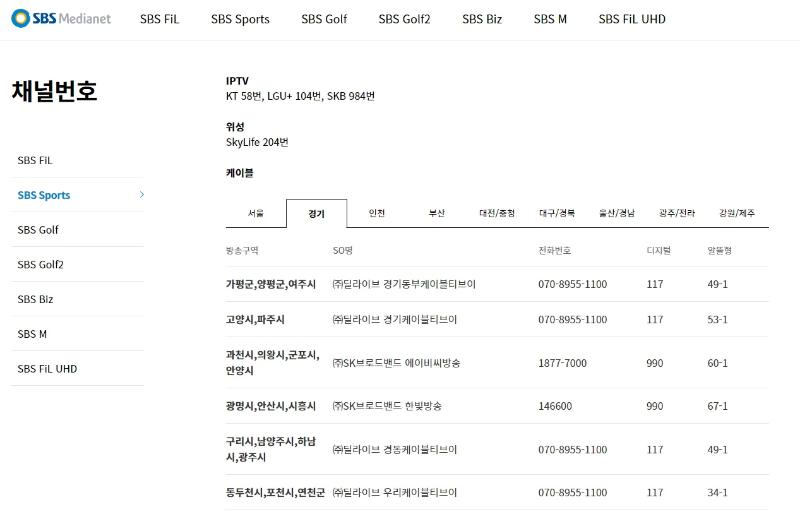
Task: Switch to the 광주/전라 region tab
Action: (x=677, y=213)
